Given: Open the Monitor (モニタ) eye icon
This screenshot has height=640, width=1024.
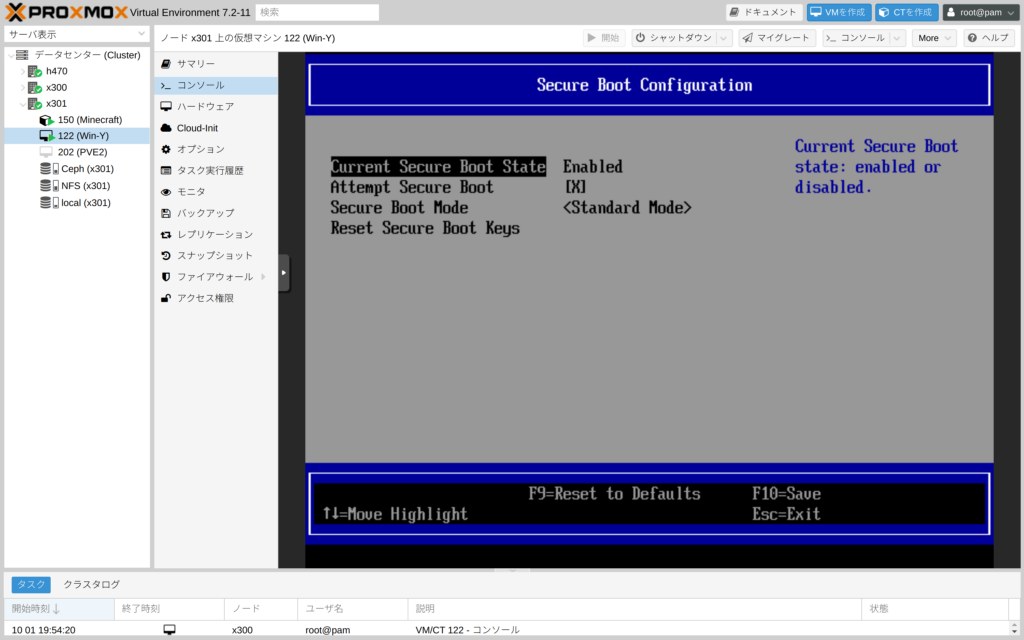Looking at the screenshot, I should point(166,192).
